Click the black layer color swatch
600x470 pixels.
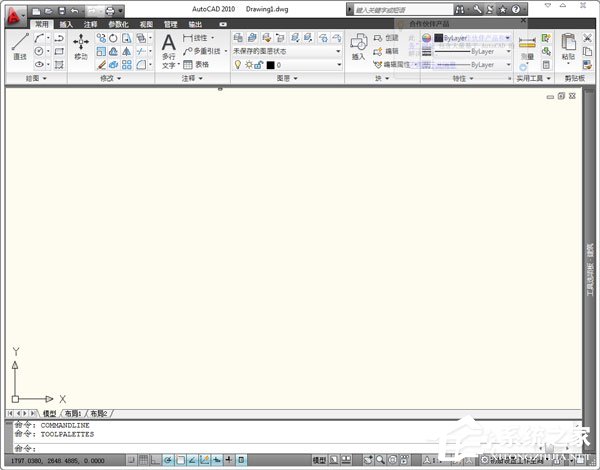[x=270, y=64]
